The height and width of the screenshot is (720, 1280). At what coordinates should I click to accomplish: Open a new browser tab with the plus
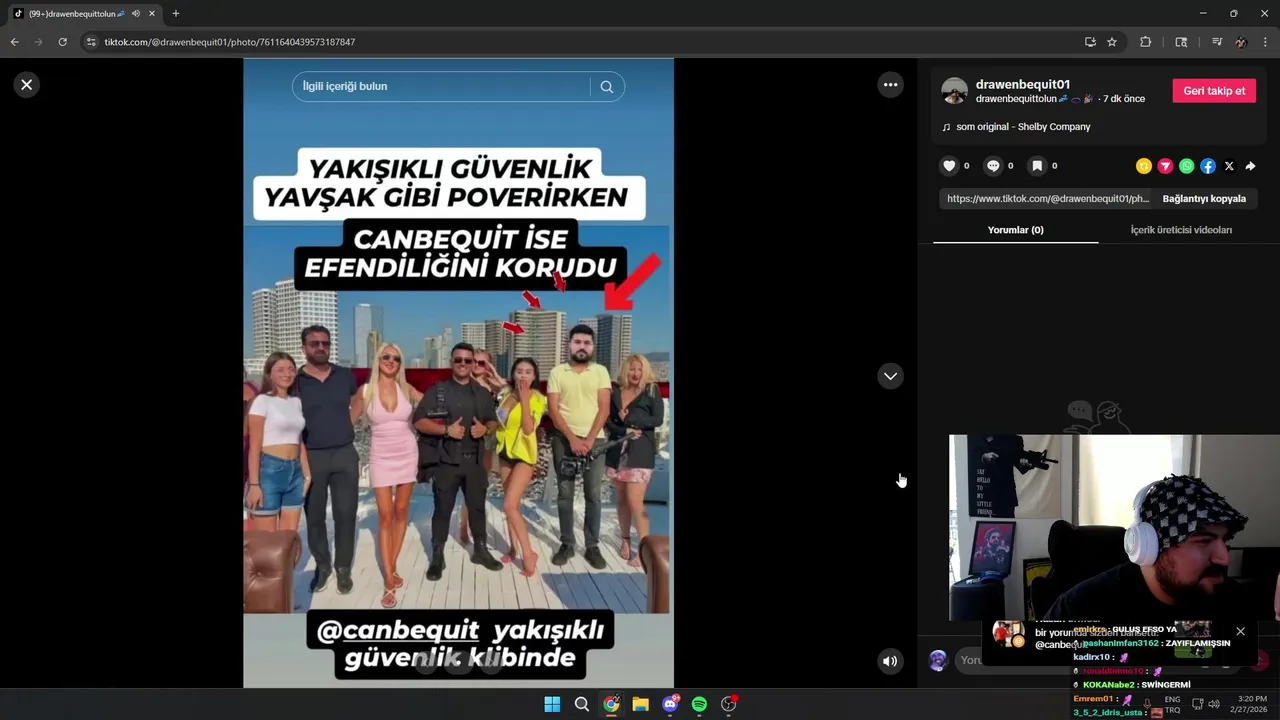point(176,13)
